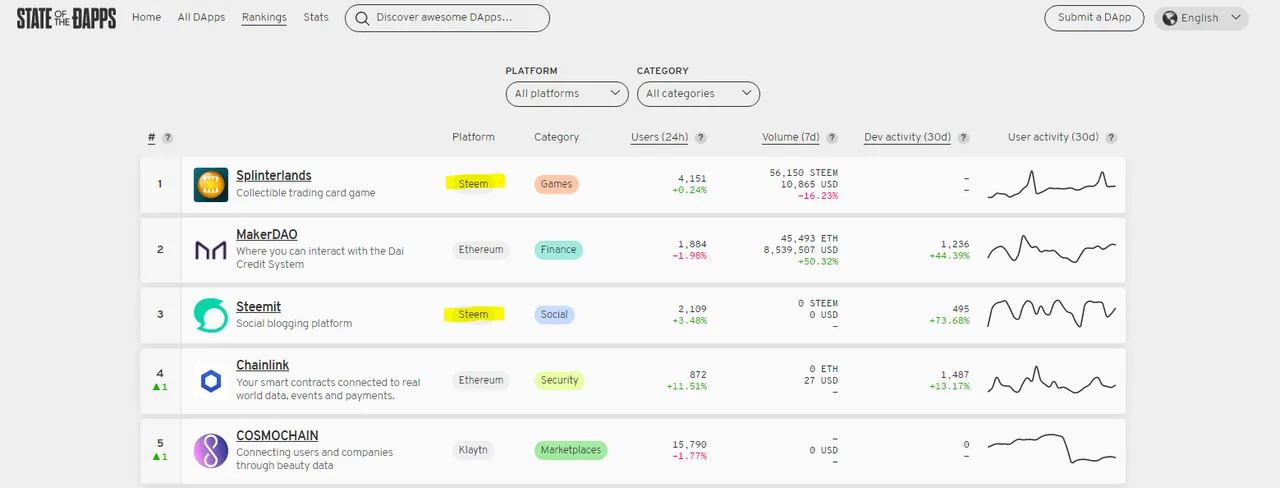Click the Splinterlands app icon
Image resolution: width=1280 pixels, height=488 pixels.
[211, 184]
